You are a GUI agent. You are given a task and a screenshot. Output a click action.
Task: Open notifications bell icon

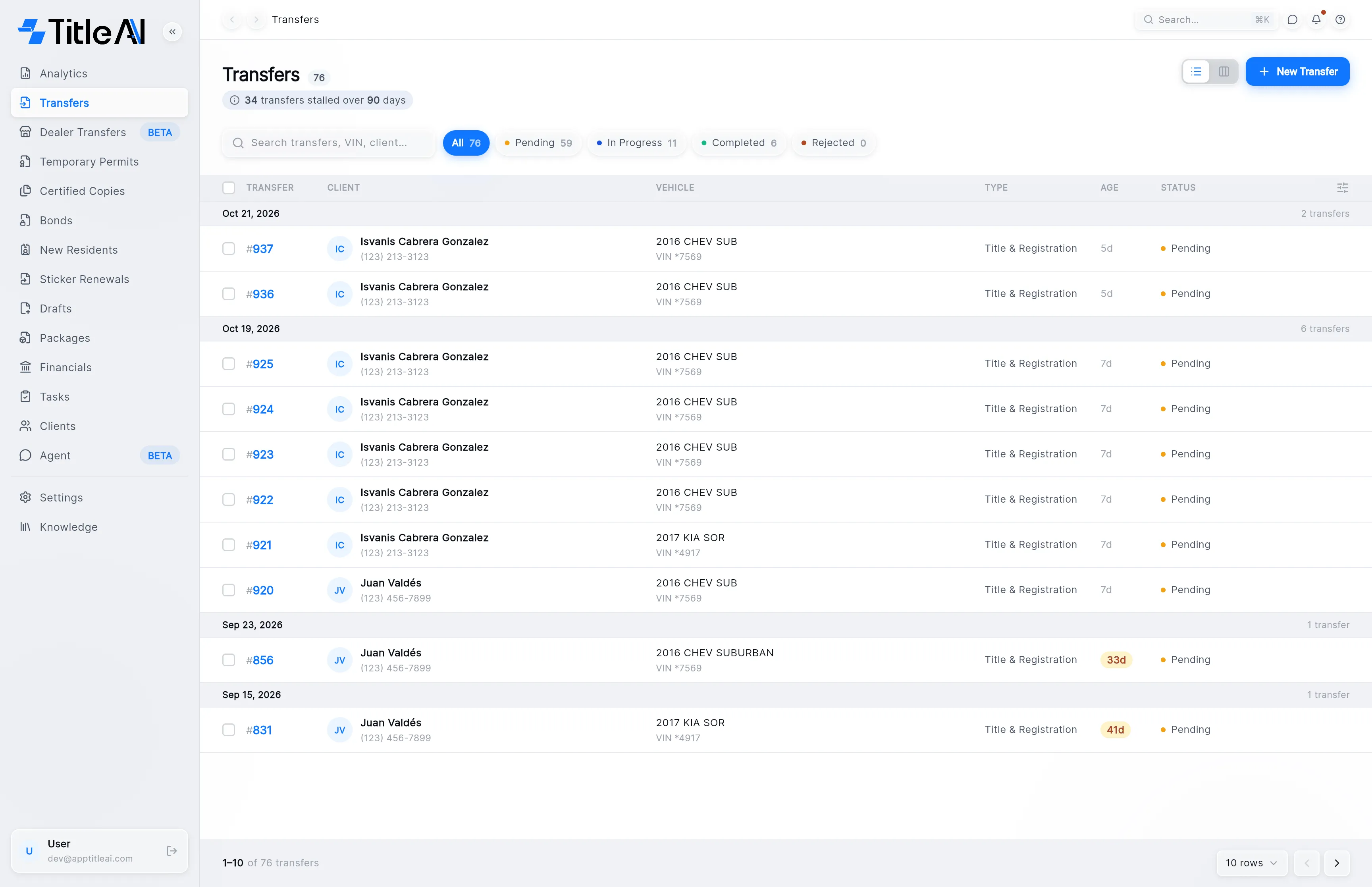1316,19
